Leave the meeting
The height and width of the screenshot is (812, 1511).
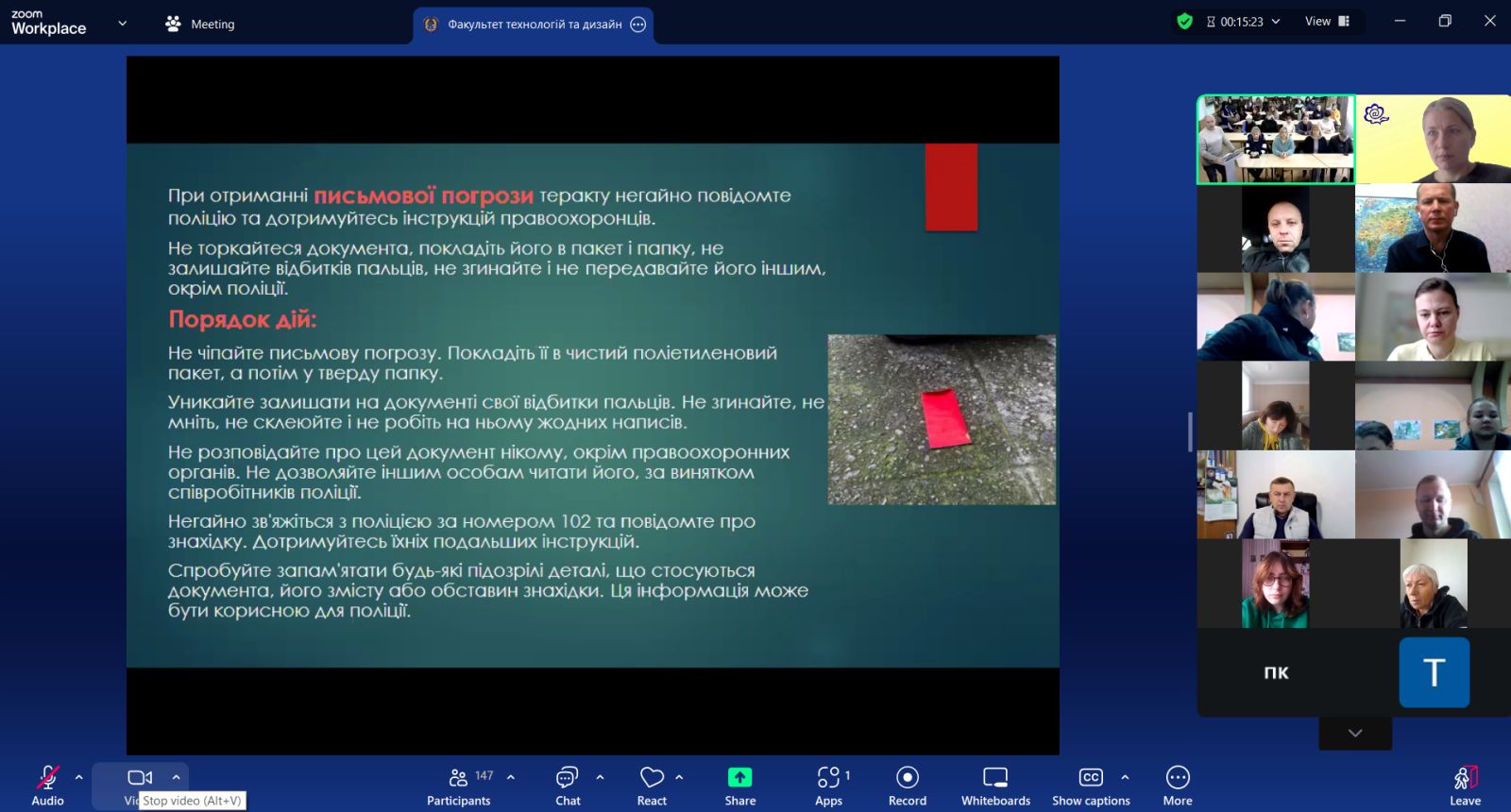(1465, 785)
